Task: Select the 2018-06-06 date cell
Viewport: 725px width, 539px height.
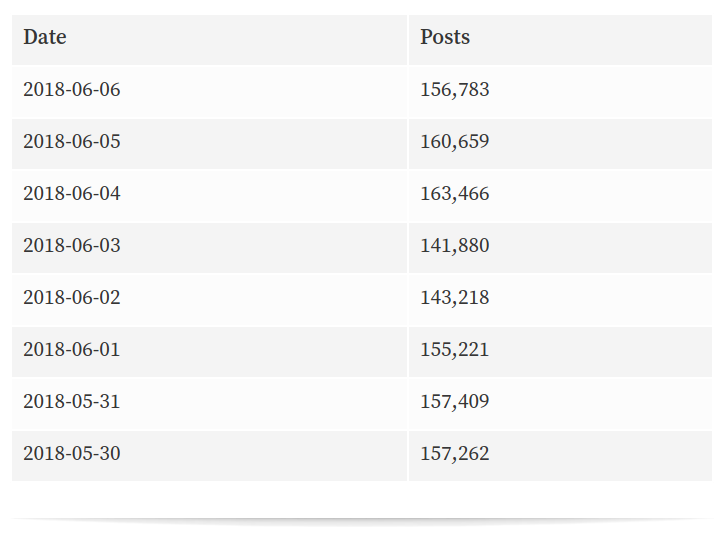Action: click(209, 92)
